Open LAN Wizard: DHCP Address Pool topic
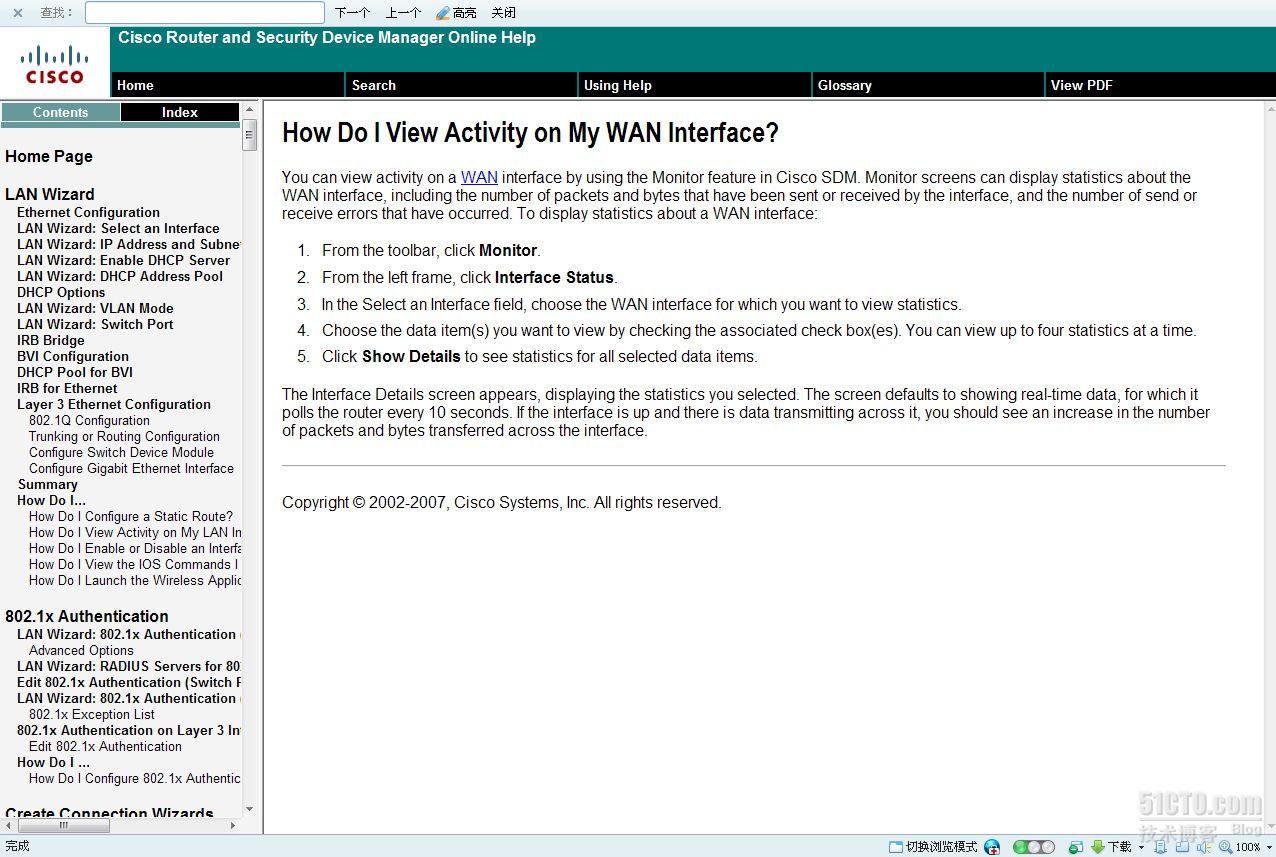This screenshot has width=1276, height=857. click(120, 276)
